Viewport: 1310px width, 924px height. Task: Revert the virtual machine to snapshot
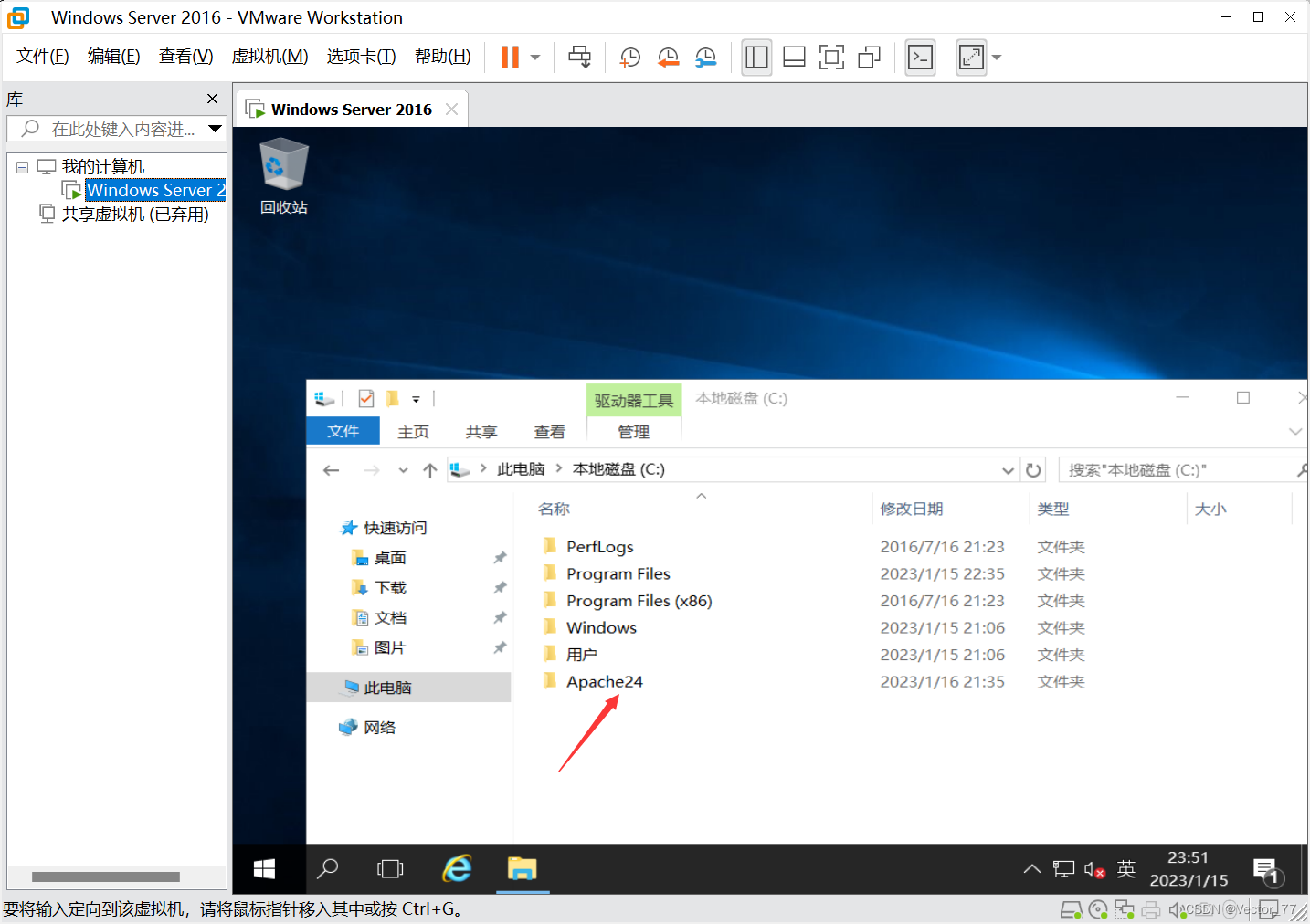[668, 58]
